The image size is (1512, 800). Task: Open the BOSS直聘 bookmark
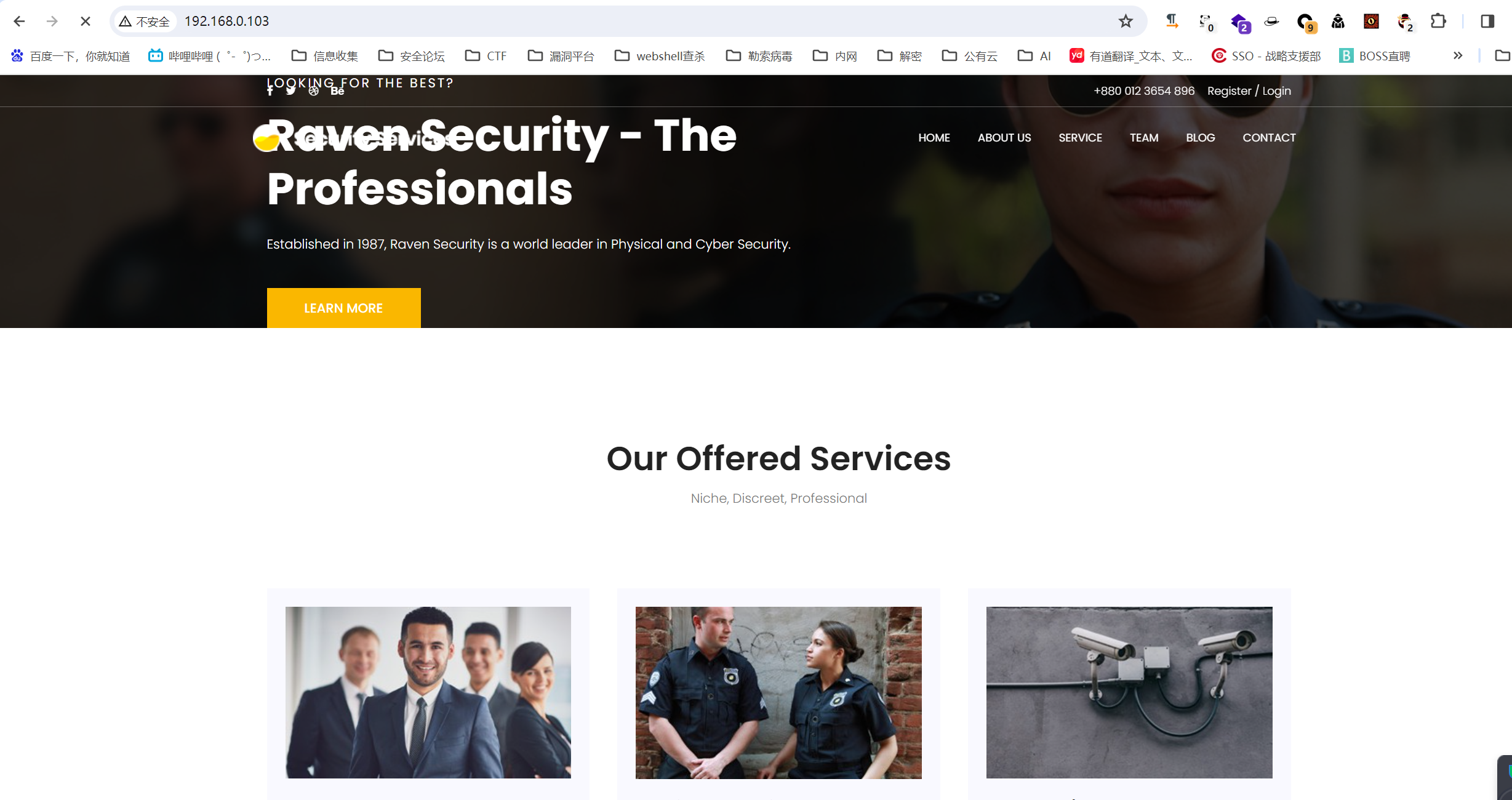point(1374,56)
